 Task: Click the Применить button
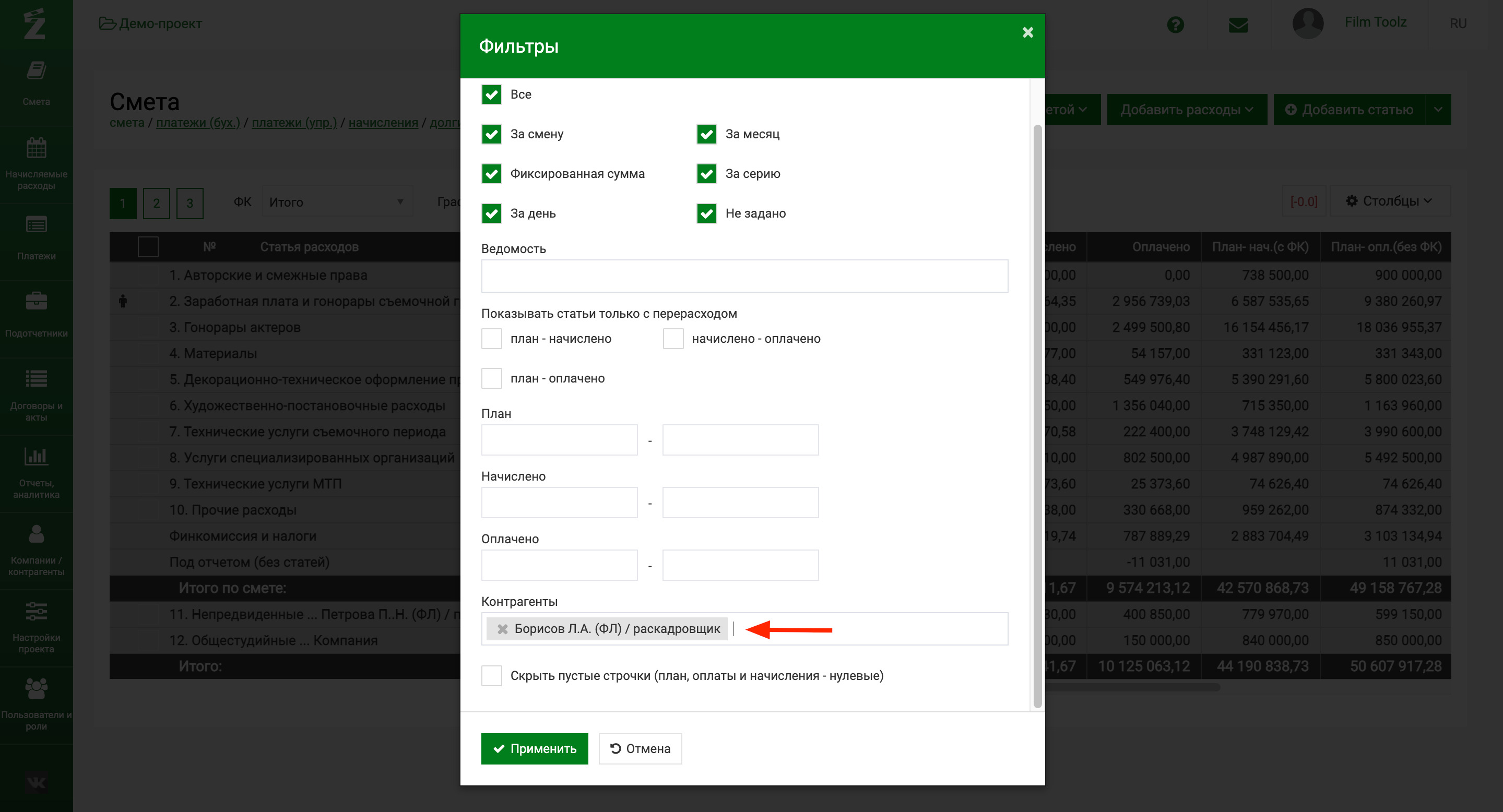[535, 748]
